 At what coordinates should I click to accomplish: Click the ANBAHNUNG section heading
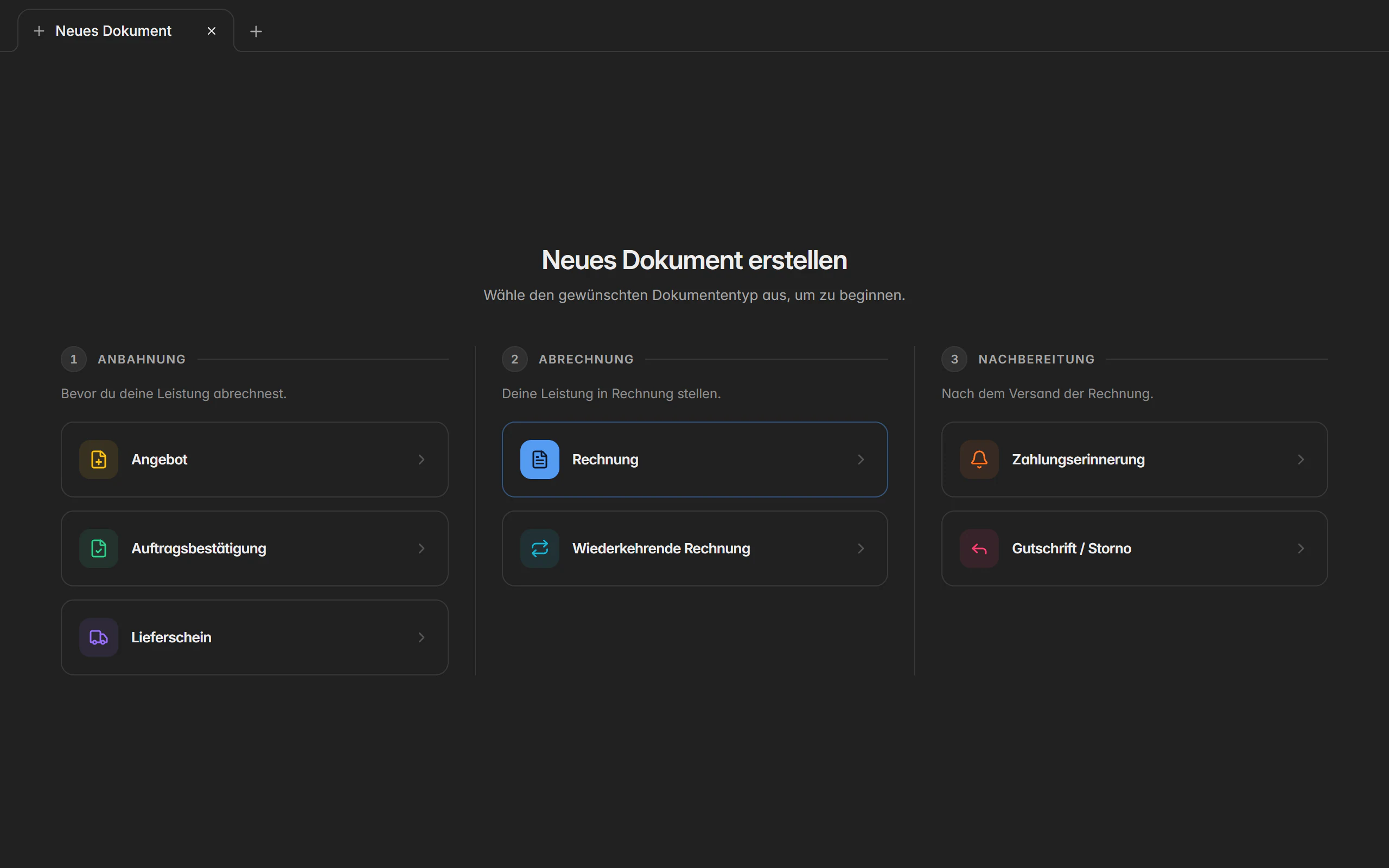click(x=142, y=359)
